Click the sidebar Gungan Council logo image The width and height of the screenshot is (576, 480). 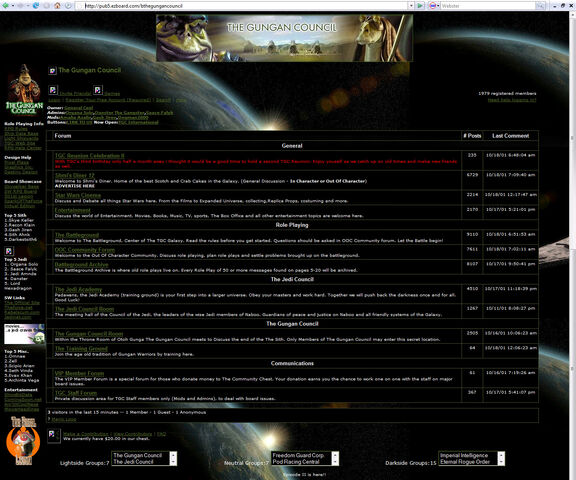click(24, 89)
